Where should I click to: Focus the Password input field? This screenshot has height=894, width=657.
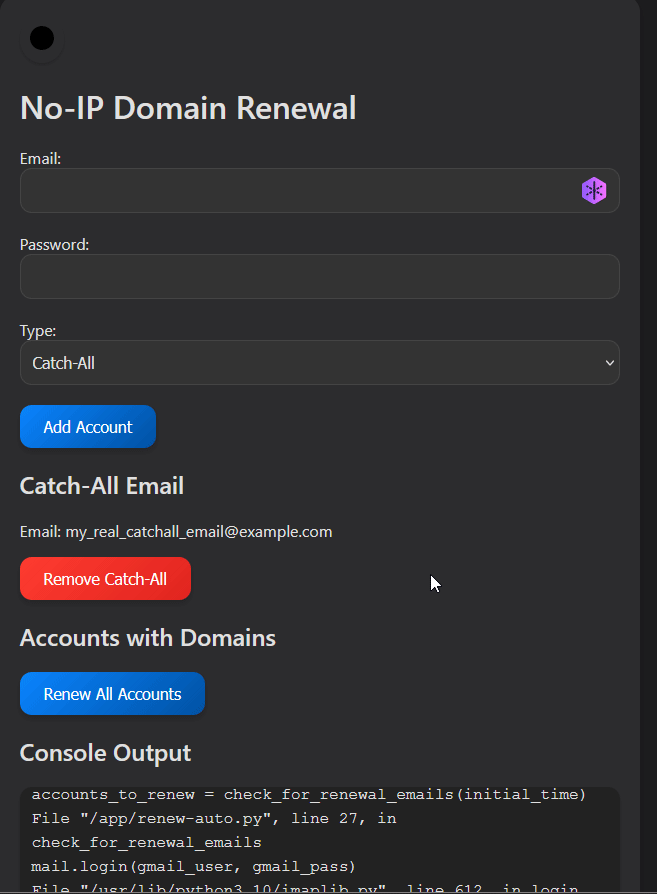pyautogui.click(x=319, y=277)
